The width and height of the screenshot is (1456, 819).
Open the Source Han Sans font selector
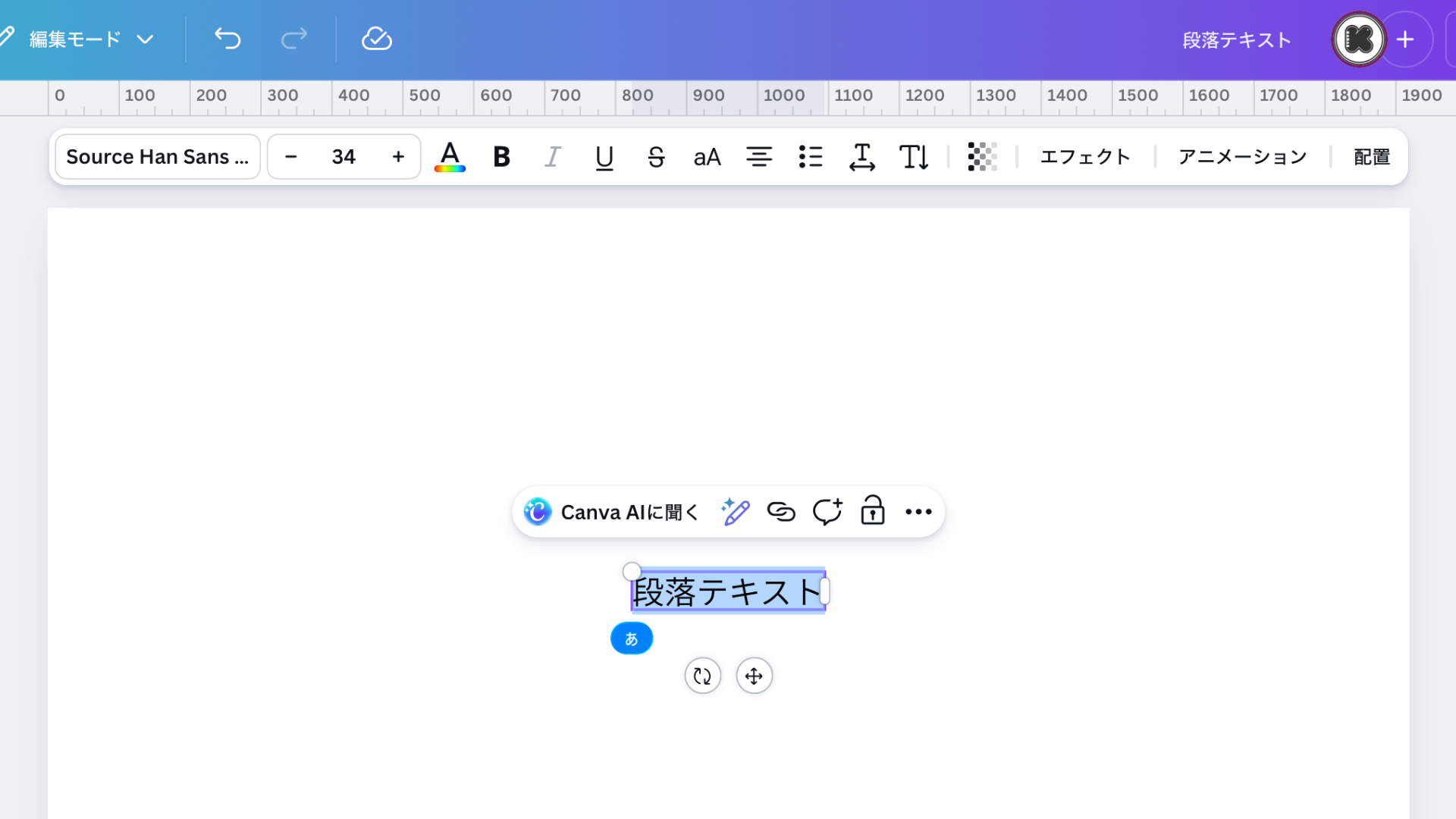(158, 157)
